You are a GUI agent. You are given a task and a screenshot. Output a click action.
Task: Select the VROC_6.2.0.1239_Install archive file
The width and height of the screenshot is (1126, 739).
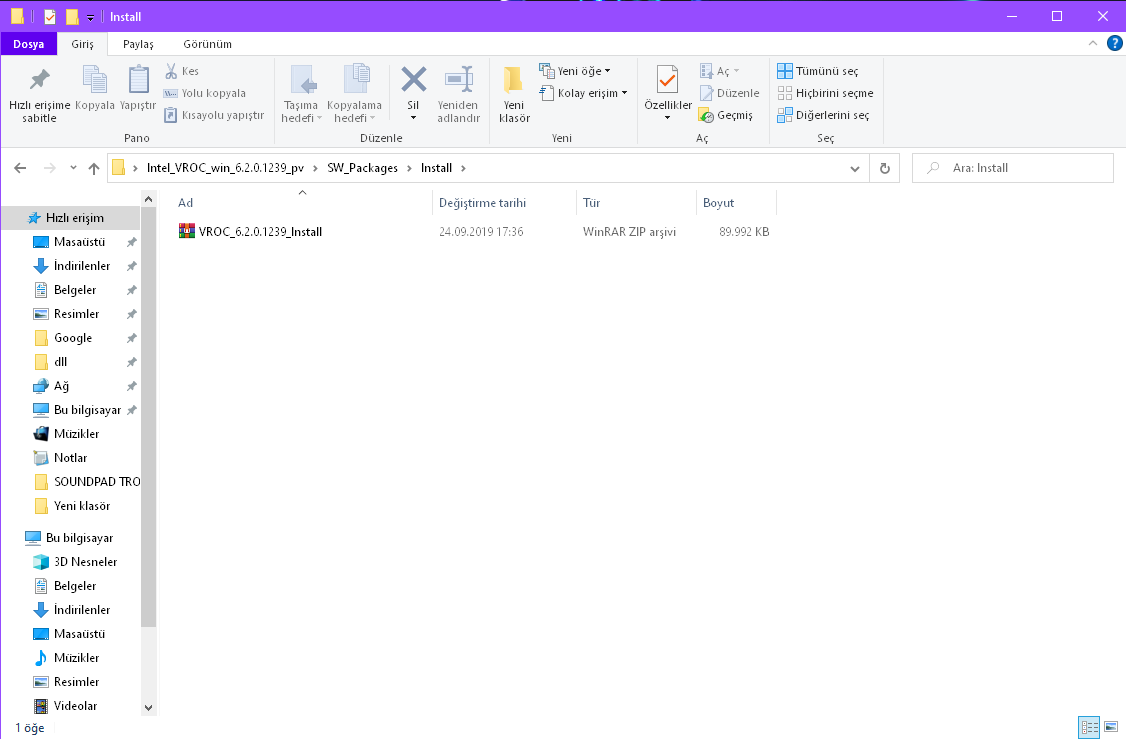[x=260, y=232]
